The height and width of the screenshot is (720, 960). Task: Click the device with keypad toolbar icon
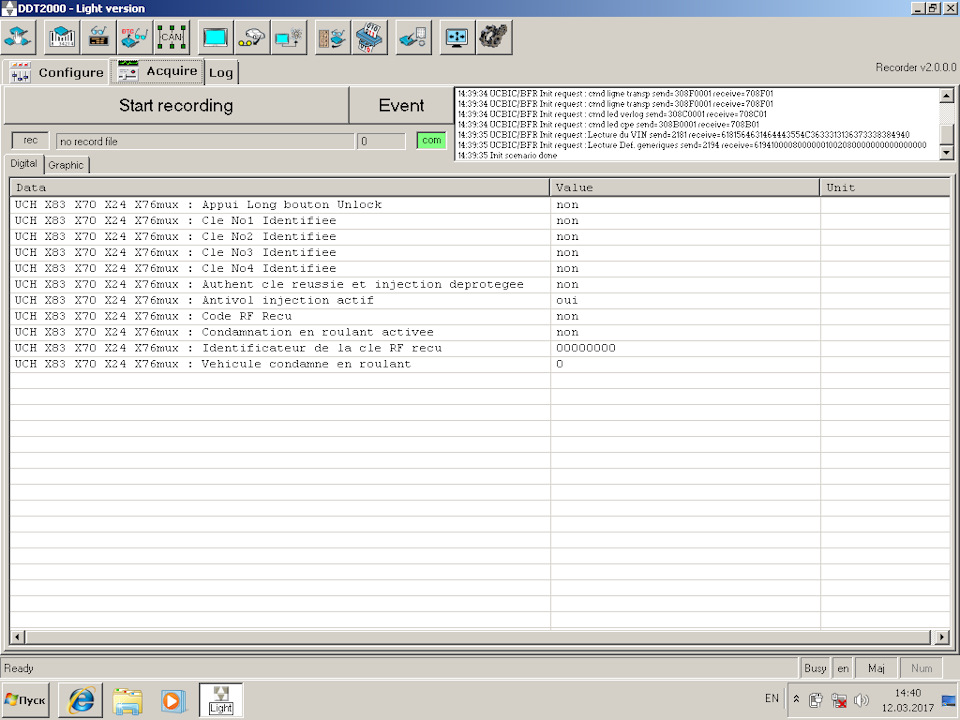point(413,37)
